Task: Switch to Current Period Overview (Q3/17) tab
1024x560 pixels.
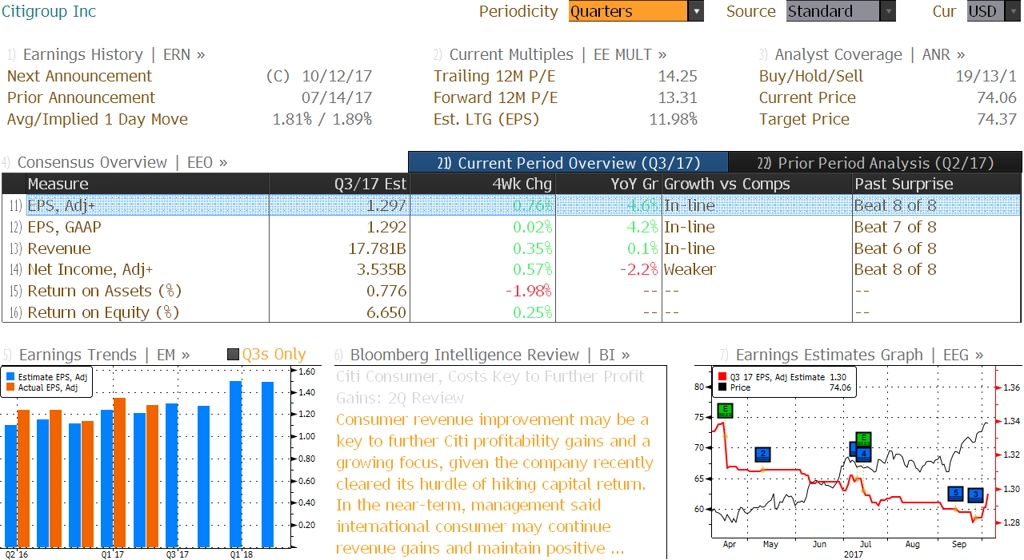Action: [x=568, y=163]
